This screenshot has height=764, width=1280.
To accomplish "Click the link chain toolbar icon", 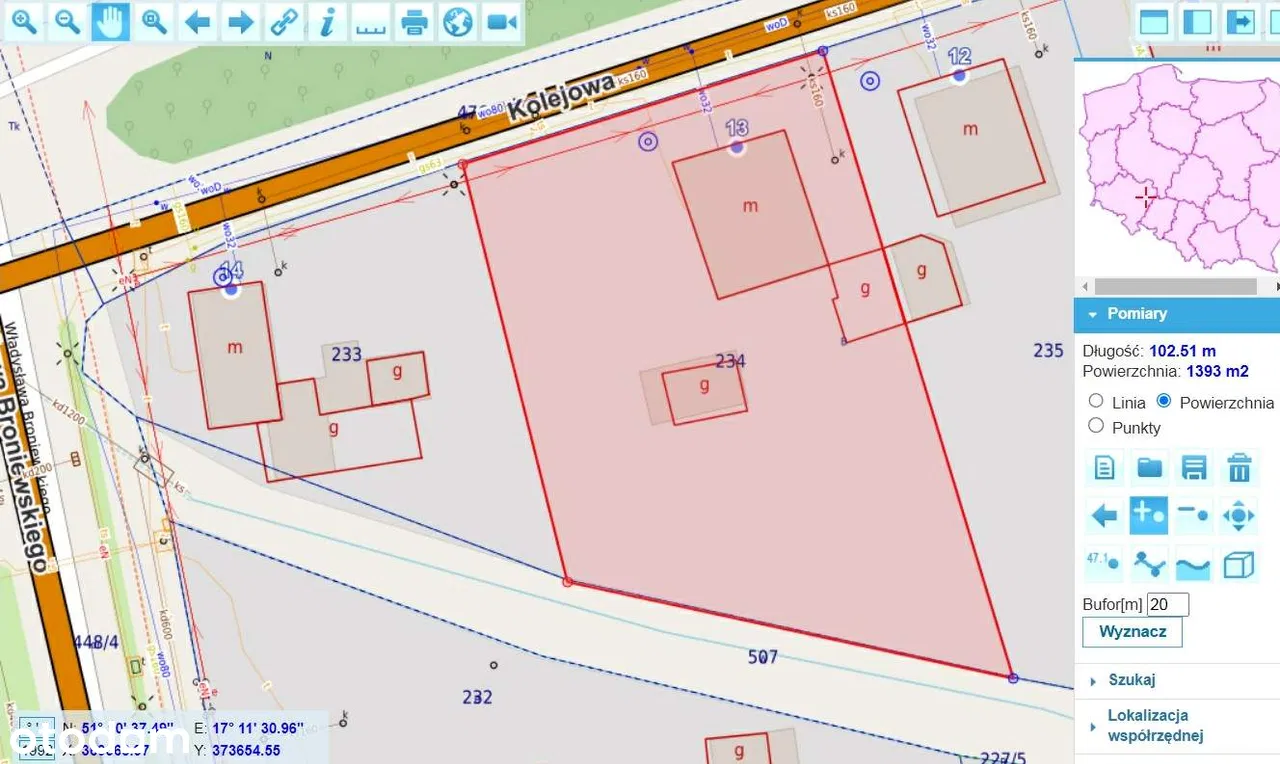I will pyautogui.click(x=284, y=22).
